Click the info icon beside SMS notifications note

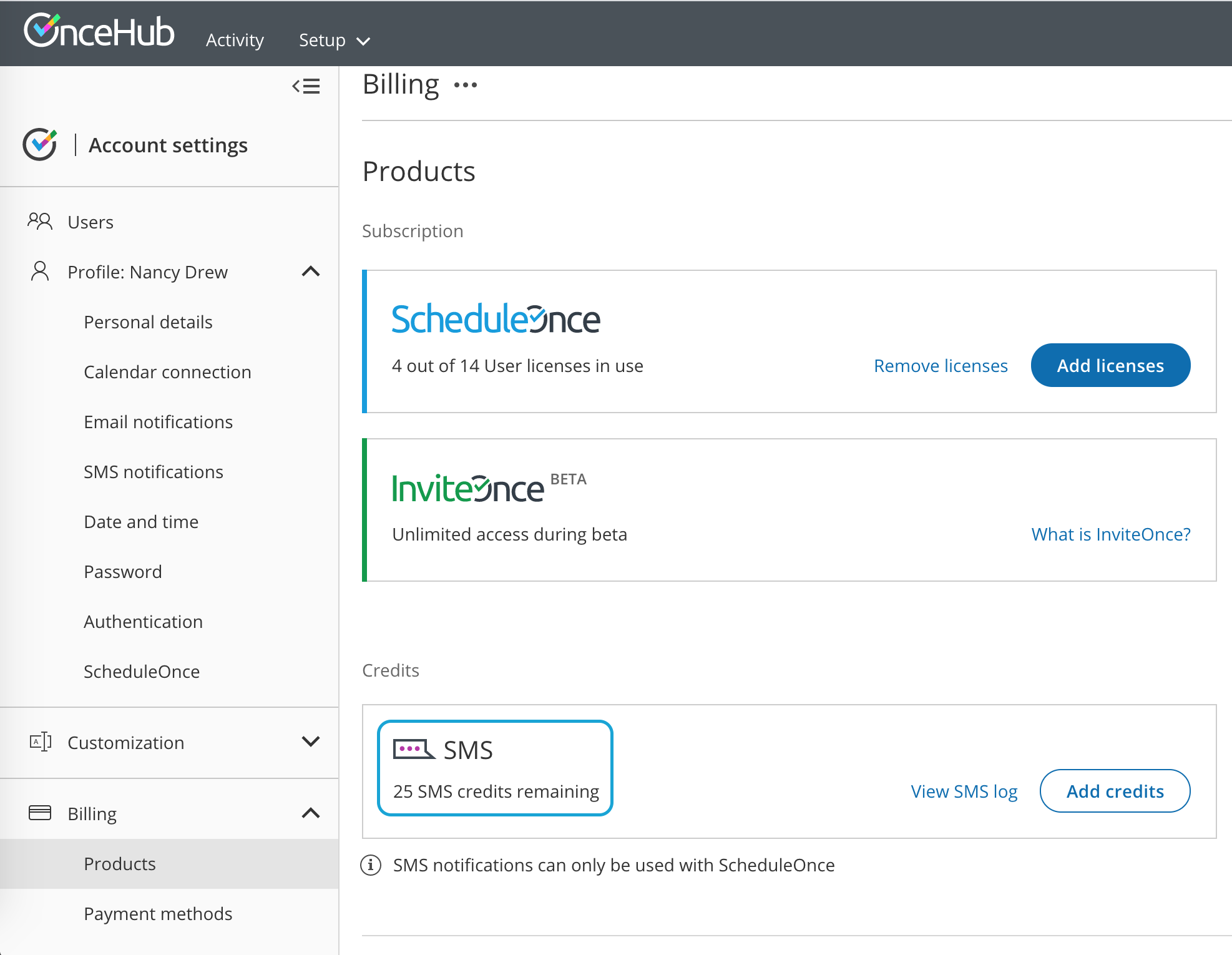click(x=371, y=865)
